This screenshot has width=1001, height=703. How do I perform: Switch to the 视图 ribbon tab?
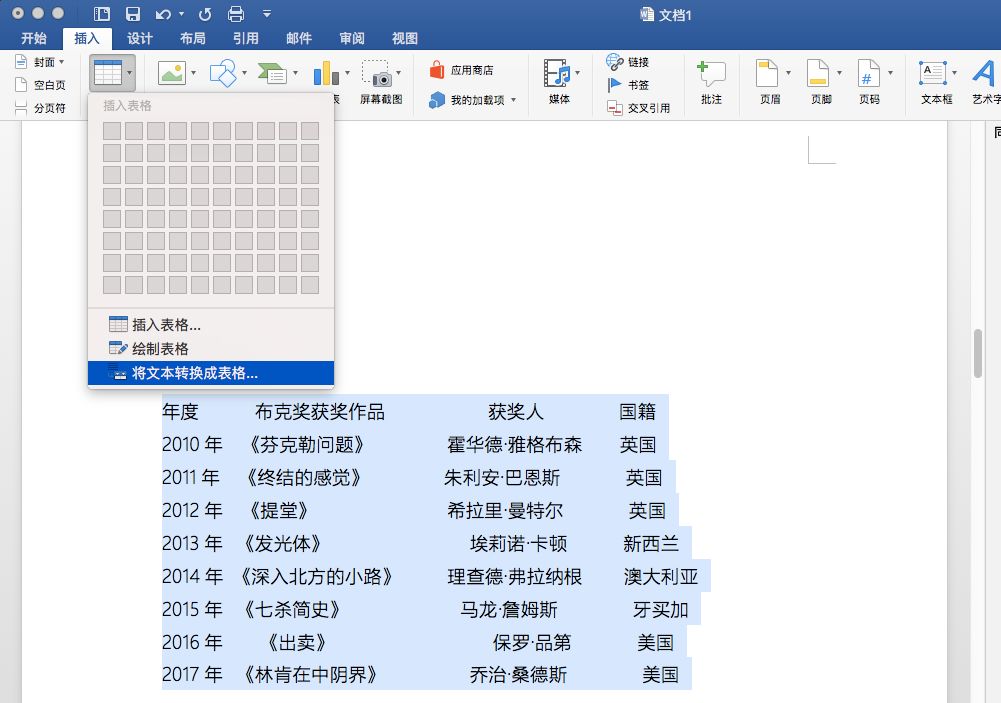(404, 37)
